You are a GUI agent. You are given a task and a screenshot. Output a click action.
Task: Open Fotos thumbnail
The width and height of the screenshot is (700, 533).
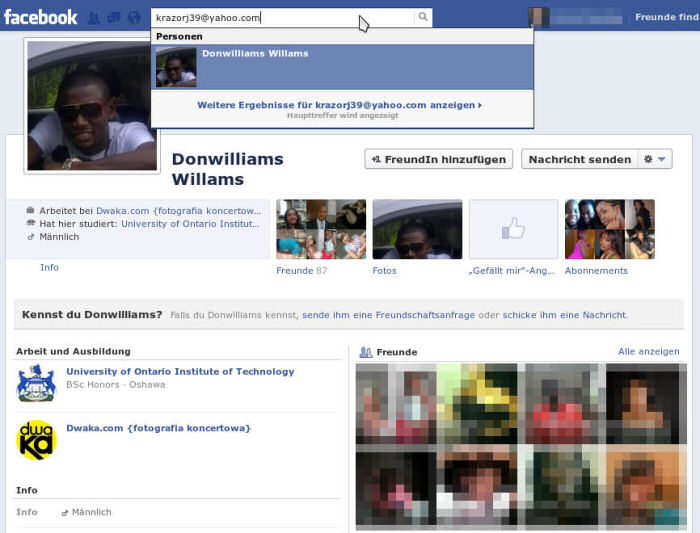[417, 229]
